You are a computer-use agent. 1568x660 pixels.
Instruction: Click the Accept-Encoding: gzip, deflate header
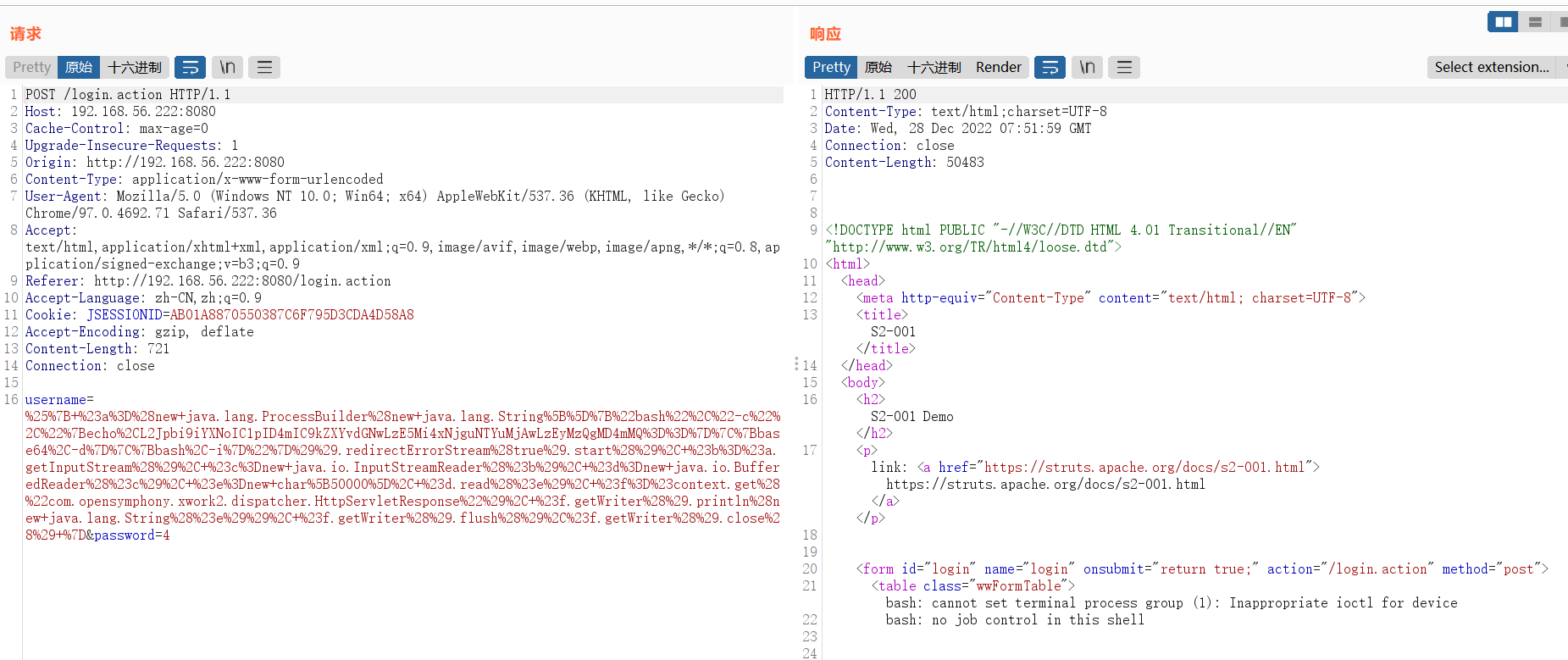tap(140, 332)
